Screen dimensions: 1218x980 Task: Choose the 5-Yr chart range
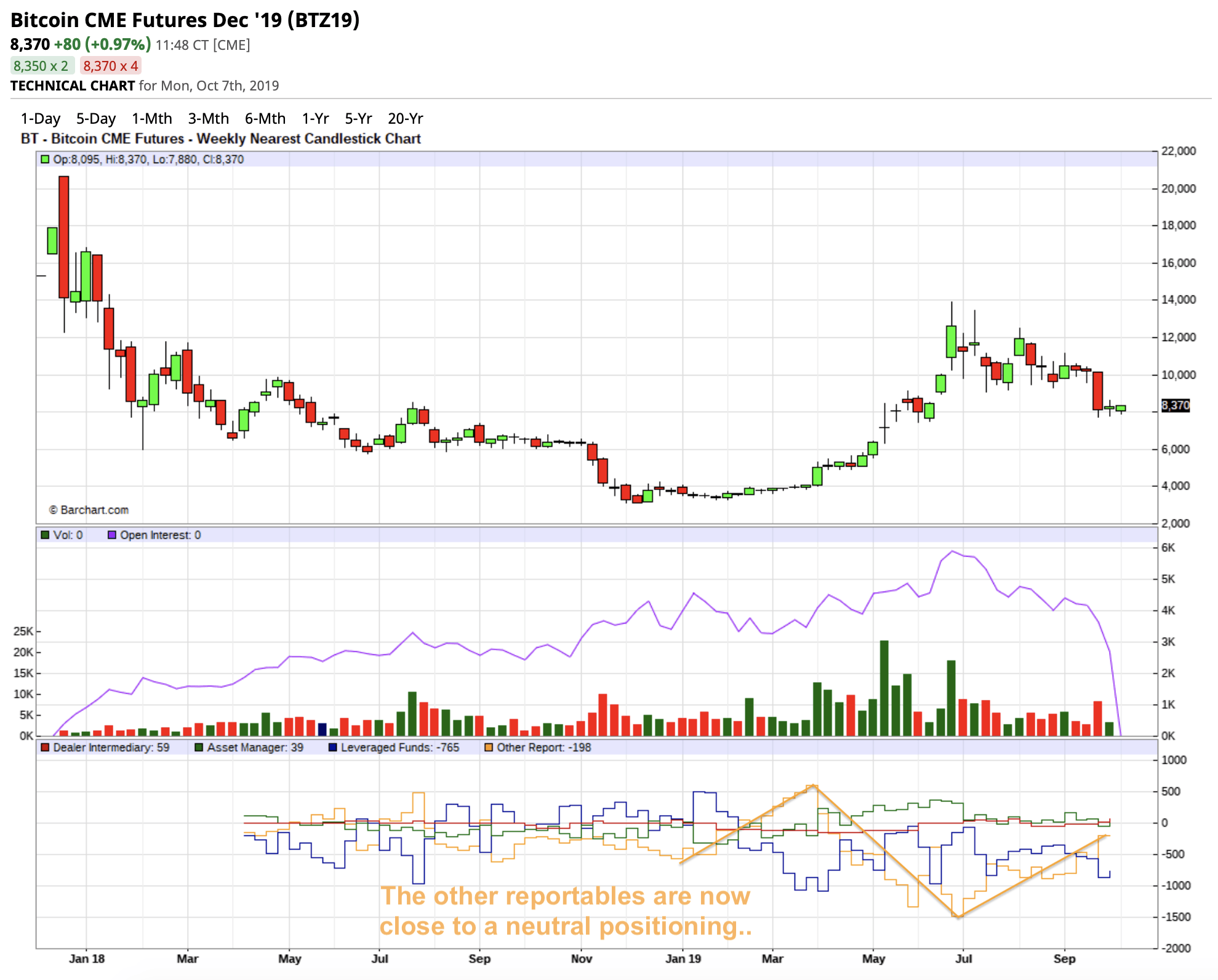click(x=358, y=118)
